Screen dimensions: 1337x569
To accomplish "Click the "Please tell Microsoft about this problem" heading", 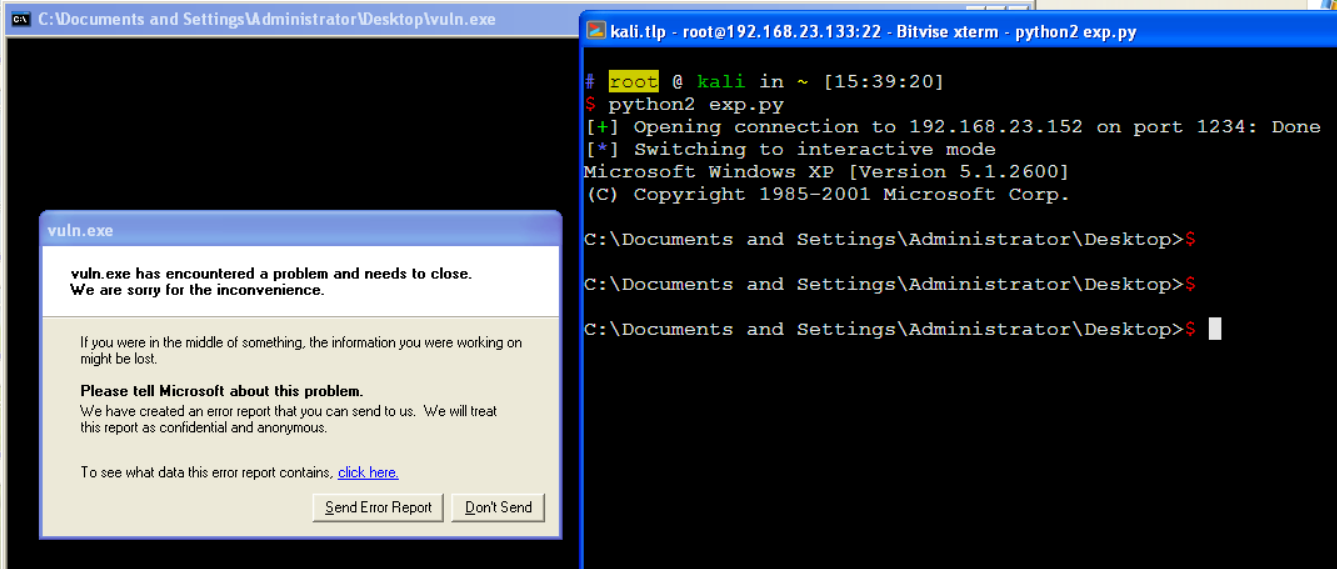I will [x=221, y=391].
